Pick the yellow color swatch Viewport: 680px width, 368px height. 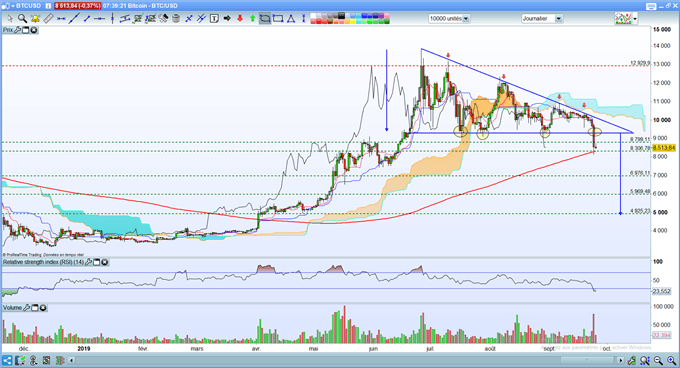pyautogui.click(x=353, y=21)
